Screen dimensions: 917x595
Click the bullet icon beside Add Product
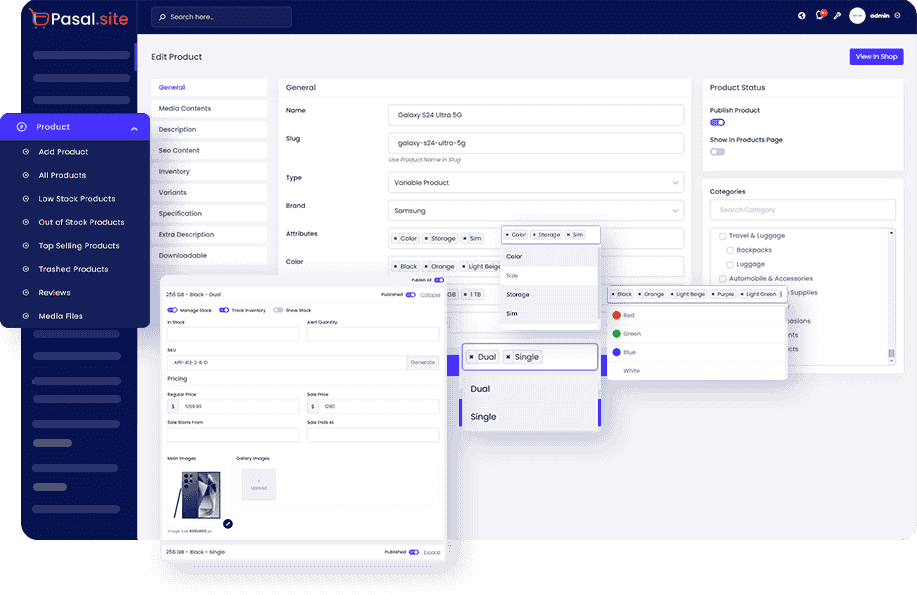click(26, 152)
